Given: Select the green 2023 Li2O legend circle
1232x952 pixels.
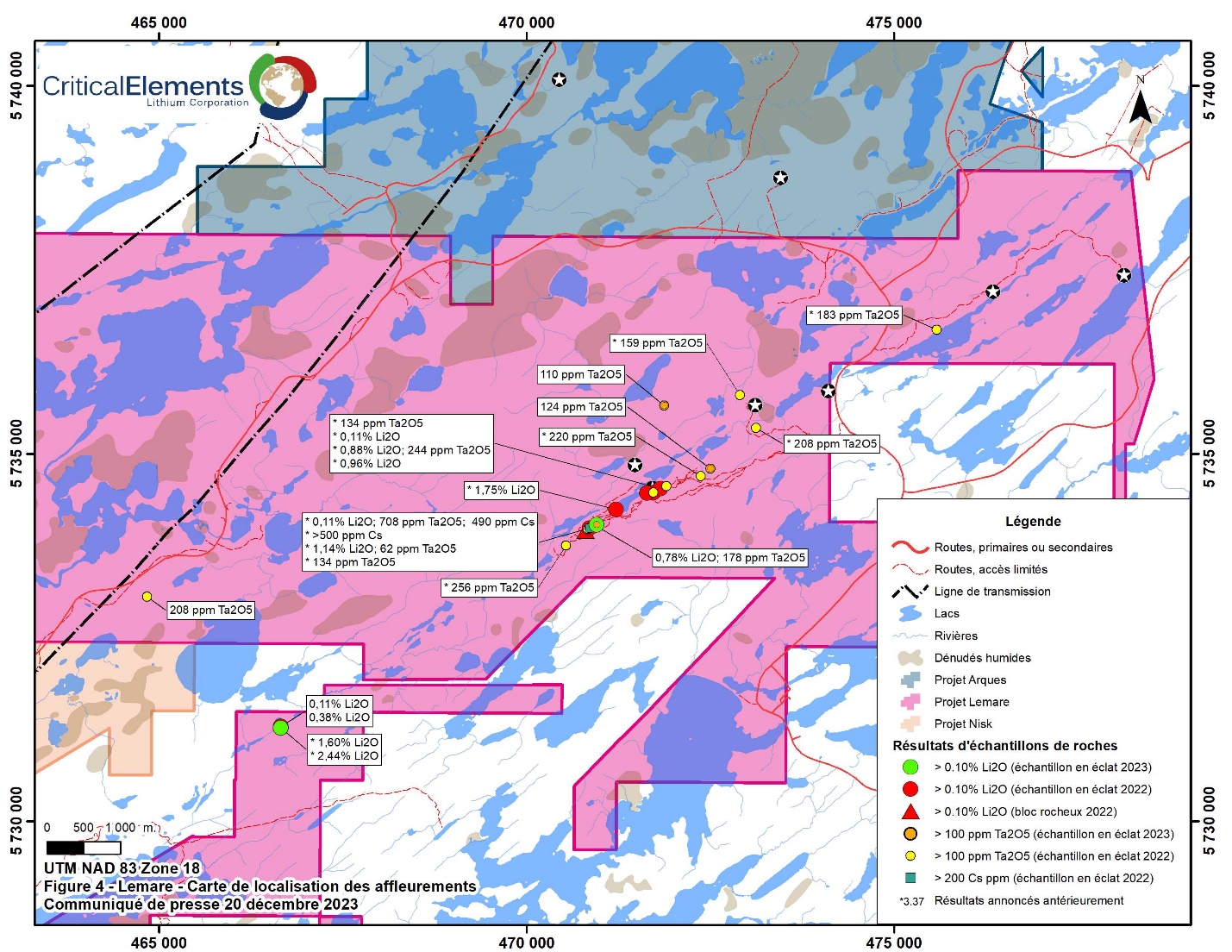Looking at the screenshot, I should coord(910,767).
